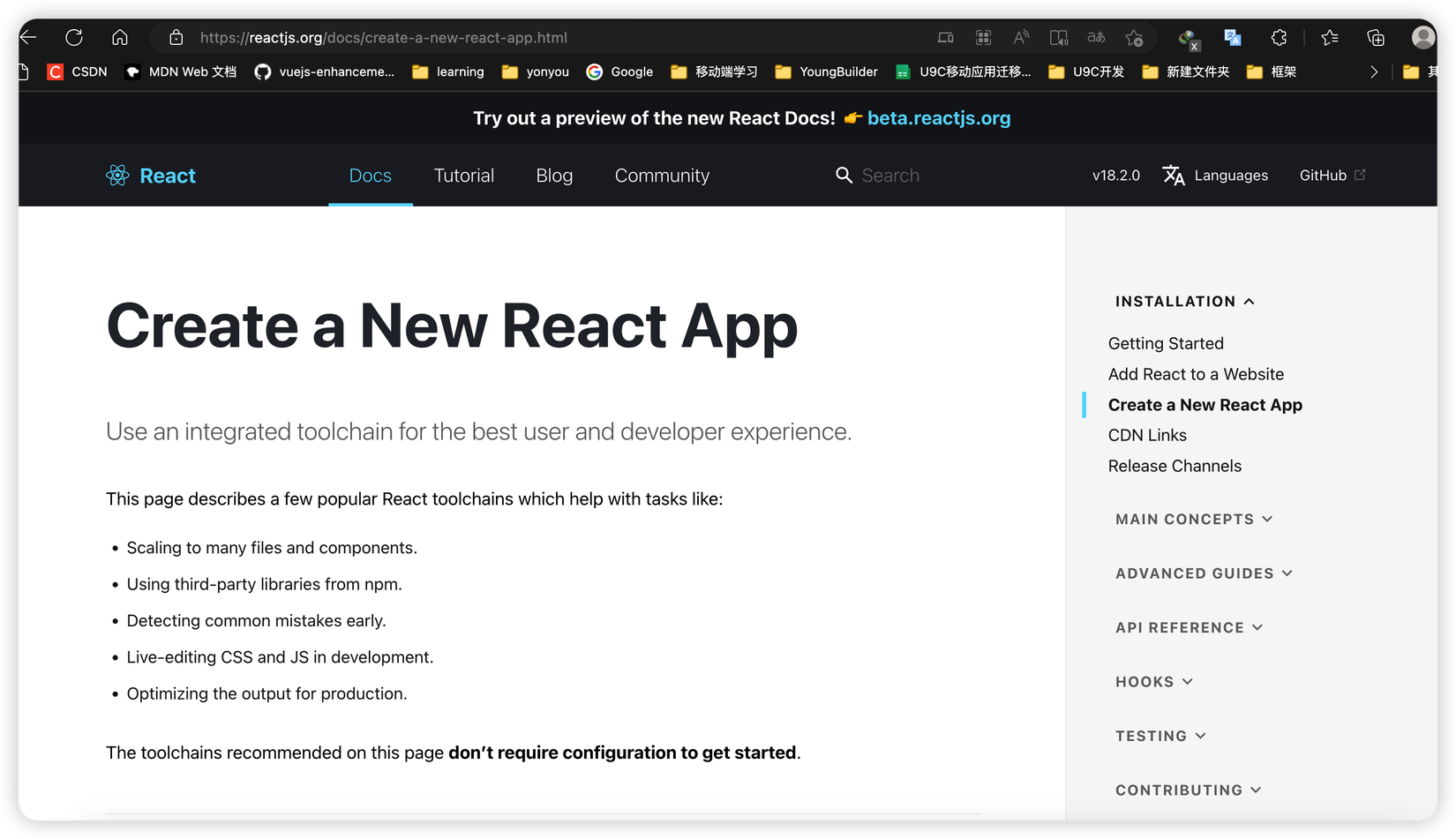
Task: Follow the beta.reactjs.org link
Action: coord(939,118)
